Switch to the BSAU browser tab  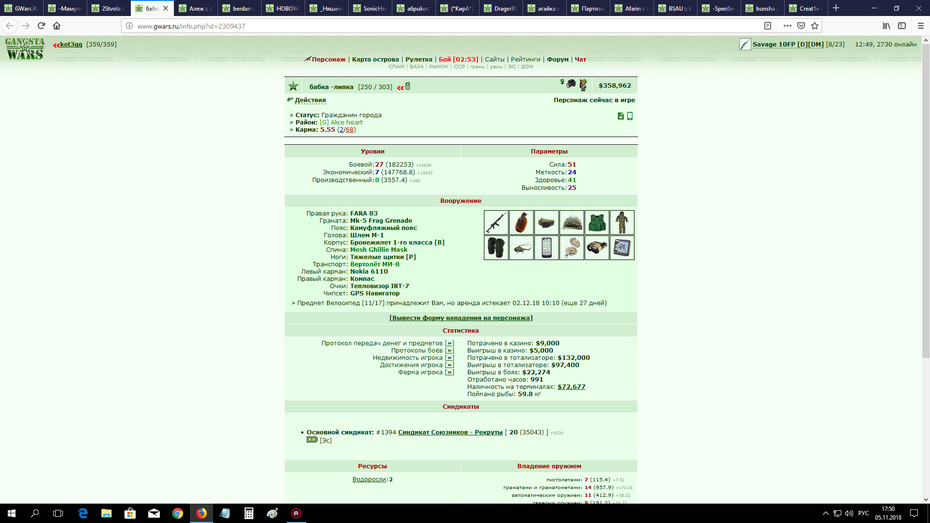point(677,8)
